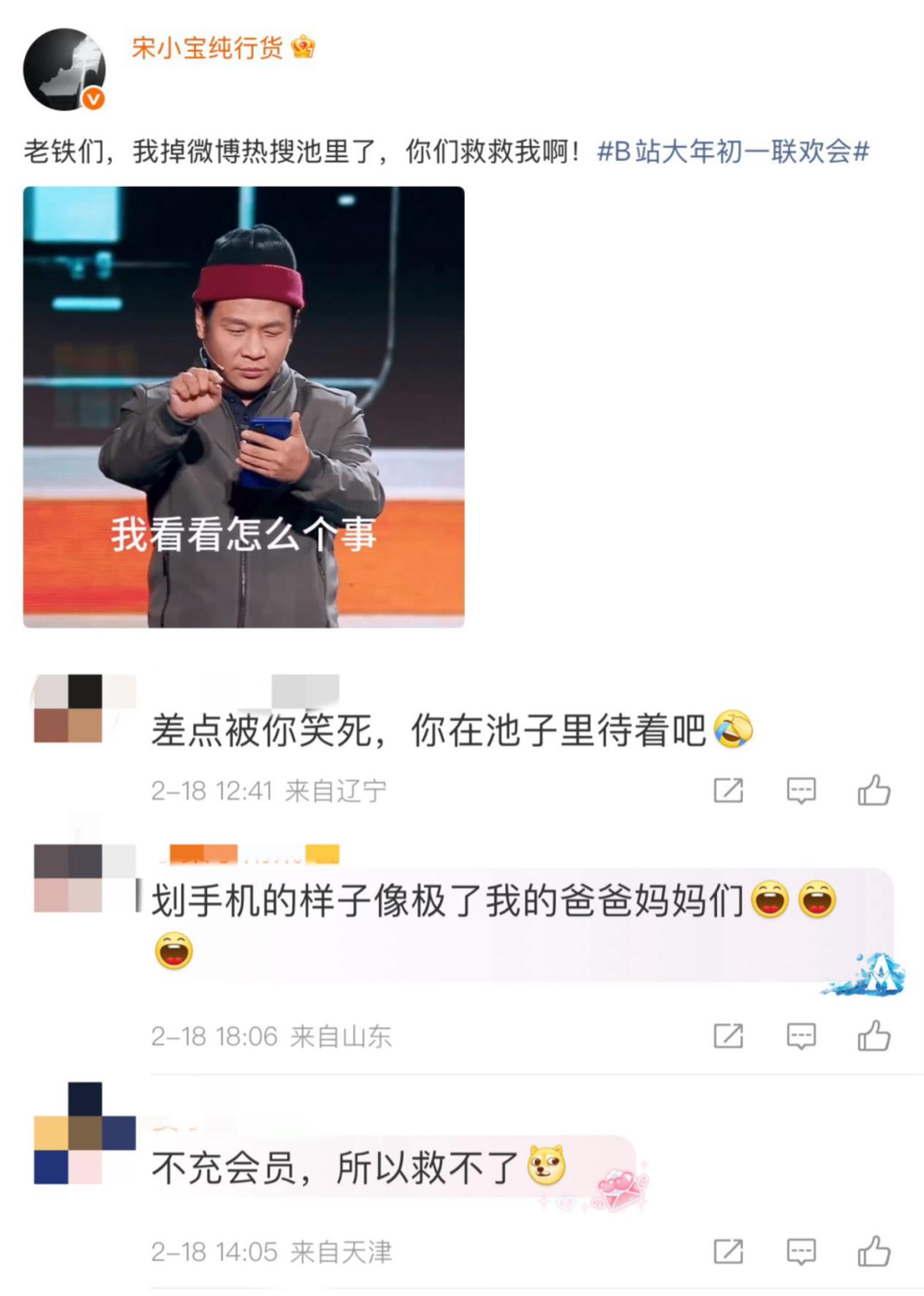This screenshot has width=924, height=1296.
Task: Open third commenter's pixelated avatar
Action: pos(84,1133)
